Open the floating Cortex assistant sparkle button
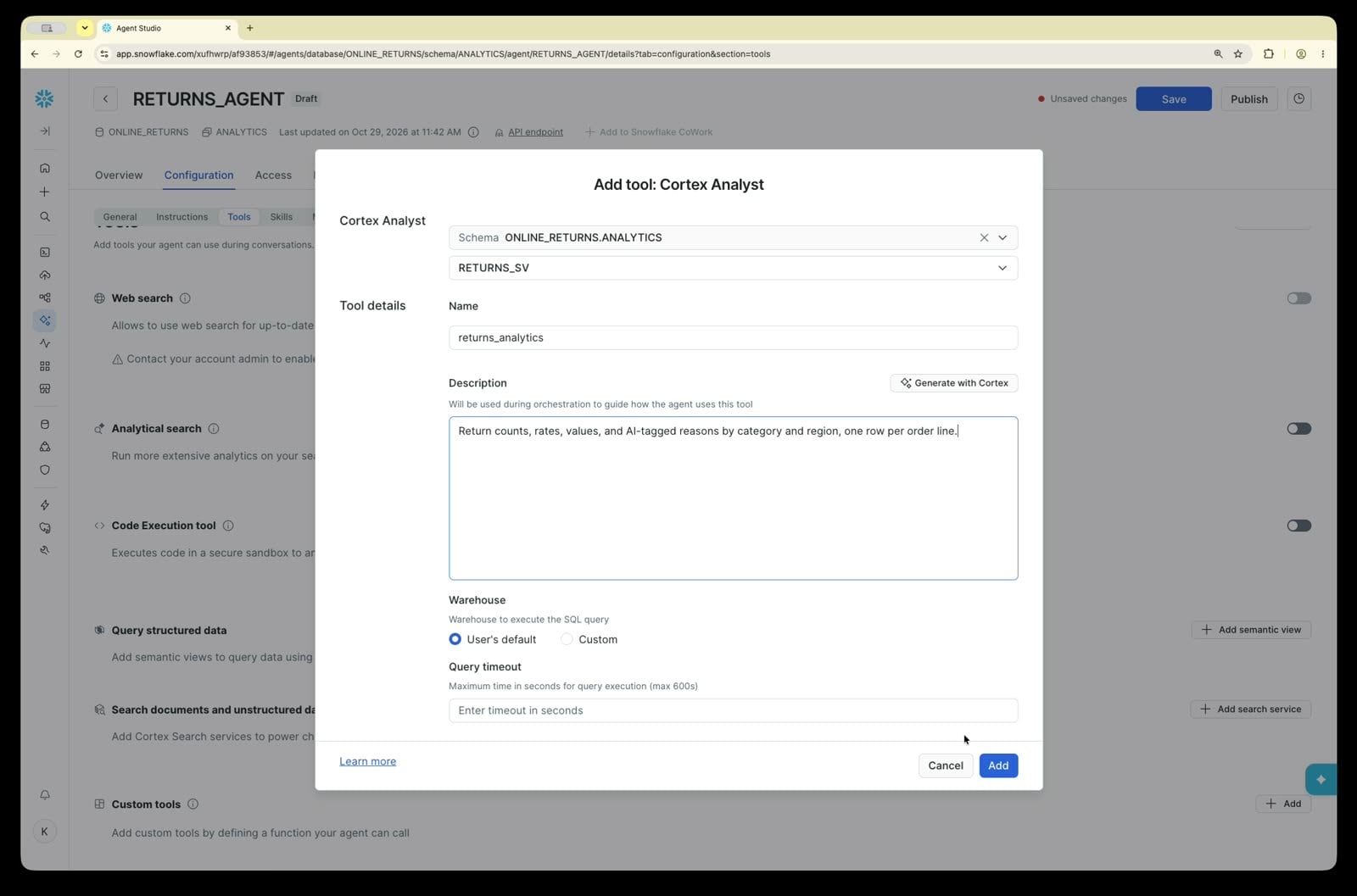This screenshot has width=1357, height=896. click(x=1321, y=780)
